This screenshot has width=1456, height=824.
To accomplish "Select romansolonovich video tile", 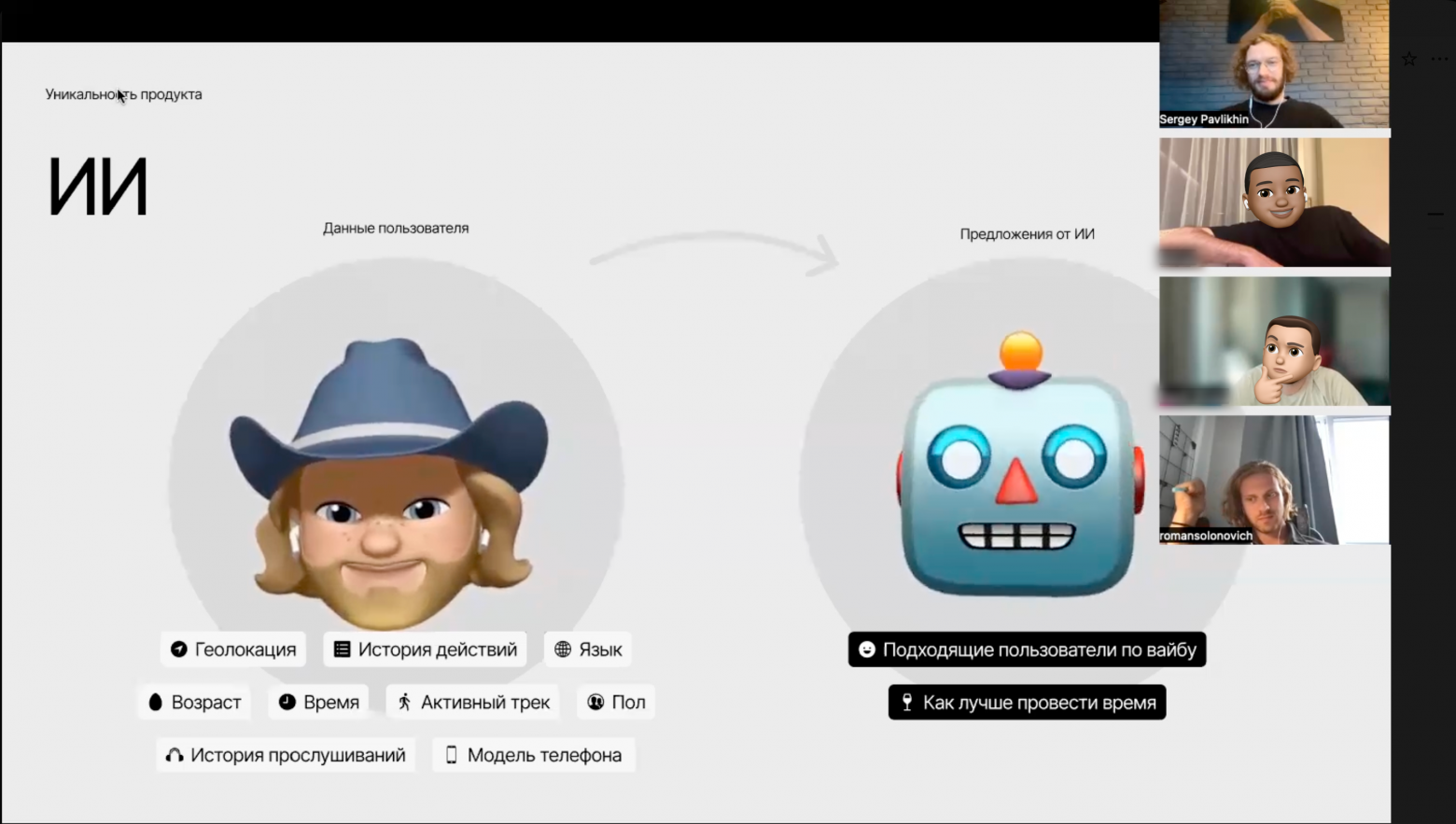I will pos(1274,480).
